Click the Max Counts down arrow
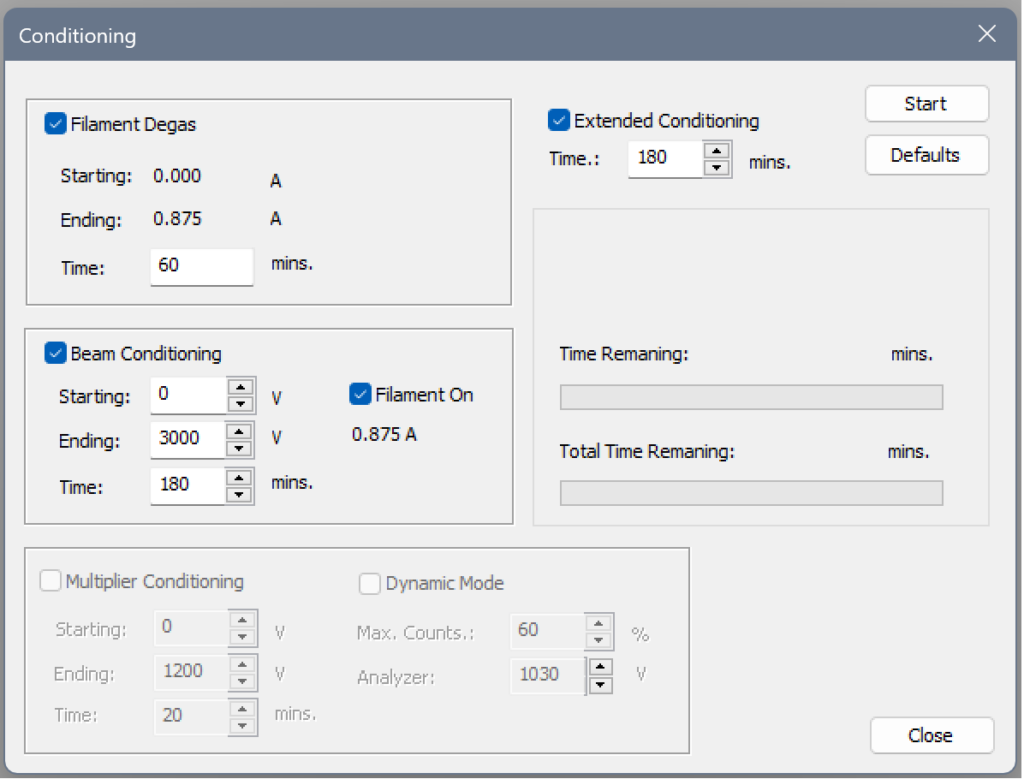 (x=599, y=638)
